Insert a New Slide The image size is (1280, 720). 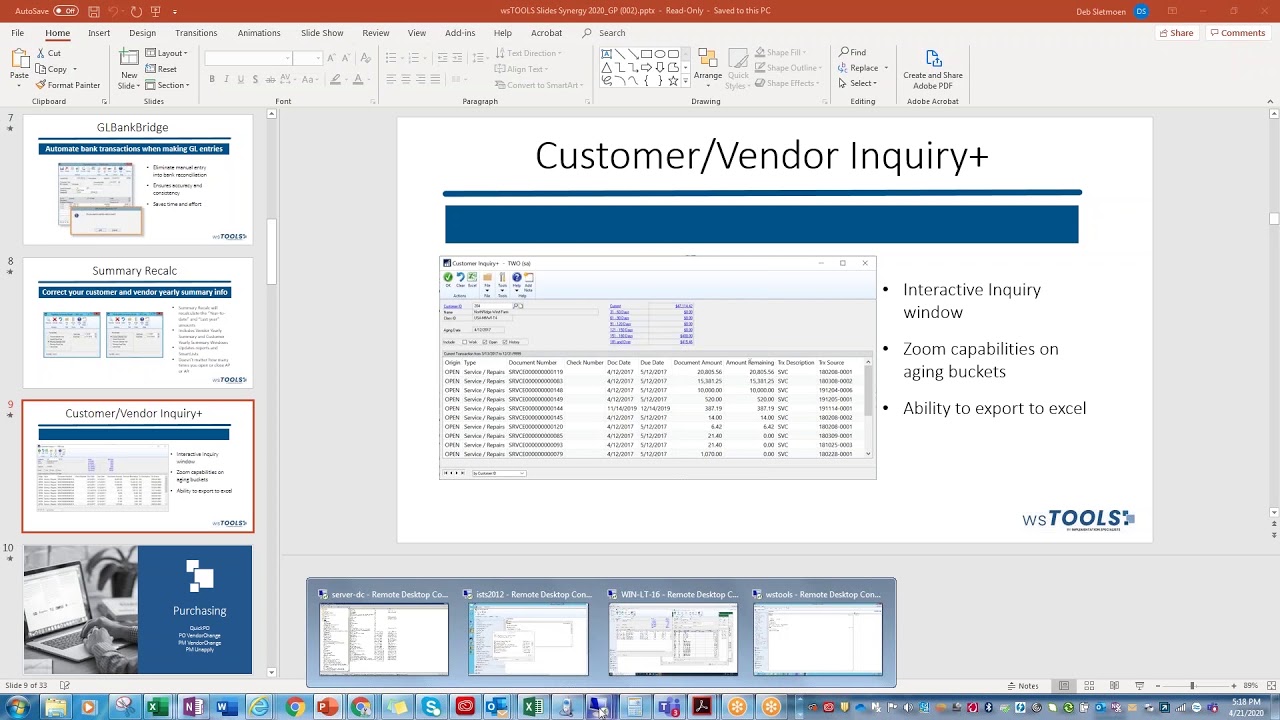129,68
